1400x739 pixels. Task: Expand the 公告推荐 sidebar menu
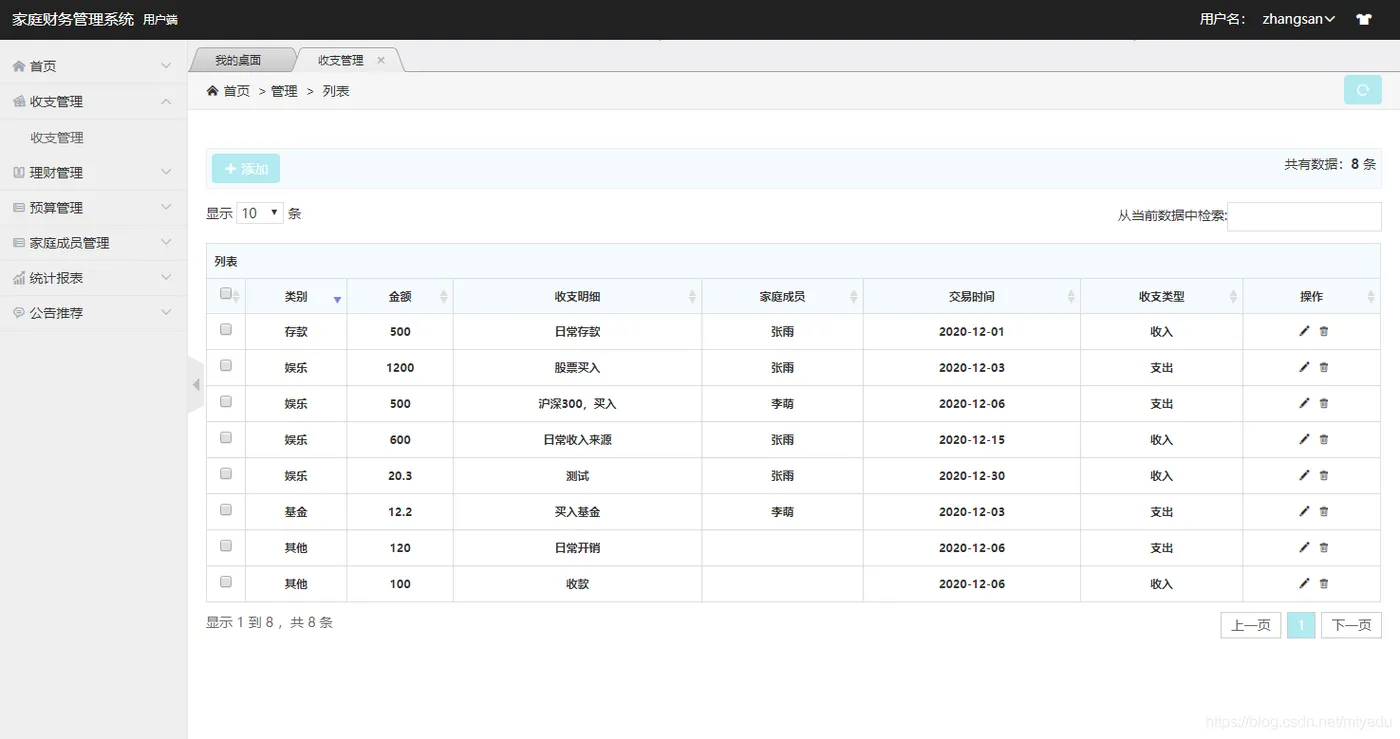coord(93,312)
